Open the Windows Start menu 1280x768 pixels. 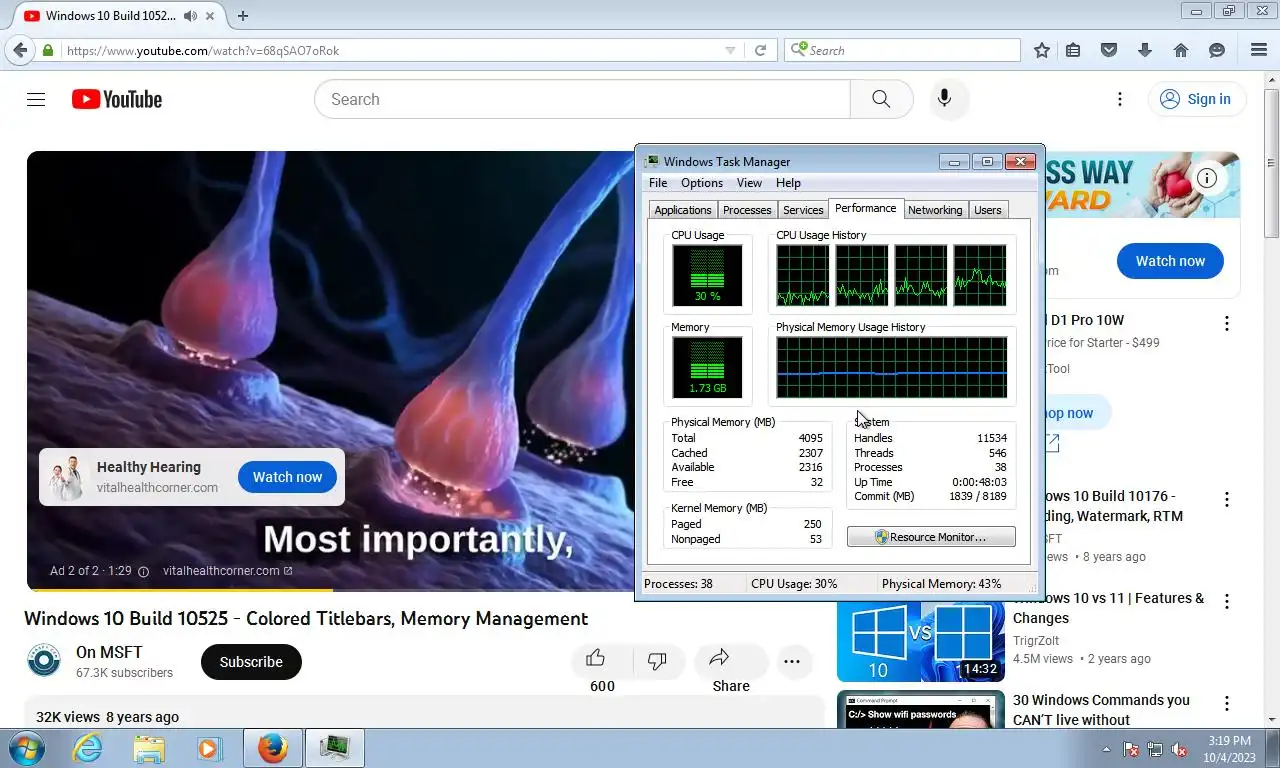point(27,748)
